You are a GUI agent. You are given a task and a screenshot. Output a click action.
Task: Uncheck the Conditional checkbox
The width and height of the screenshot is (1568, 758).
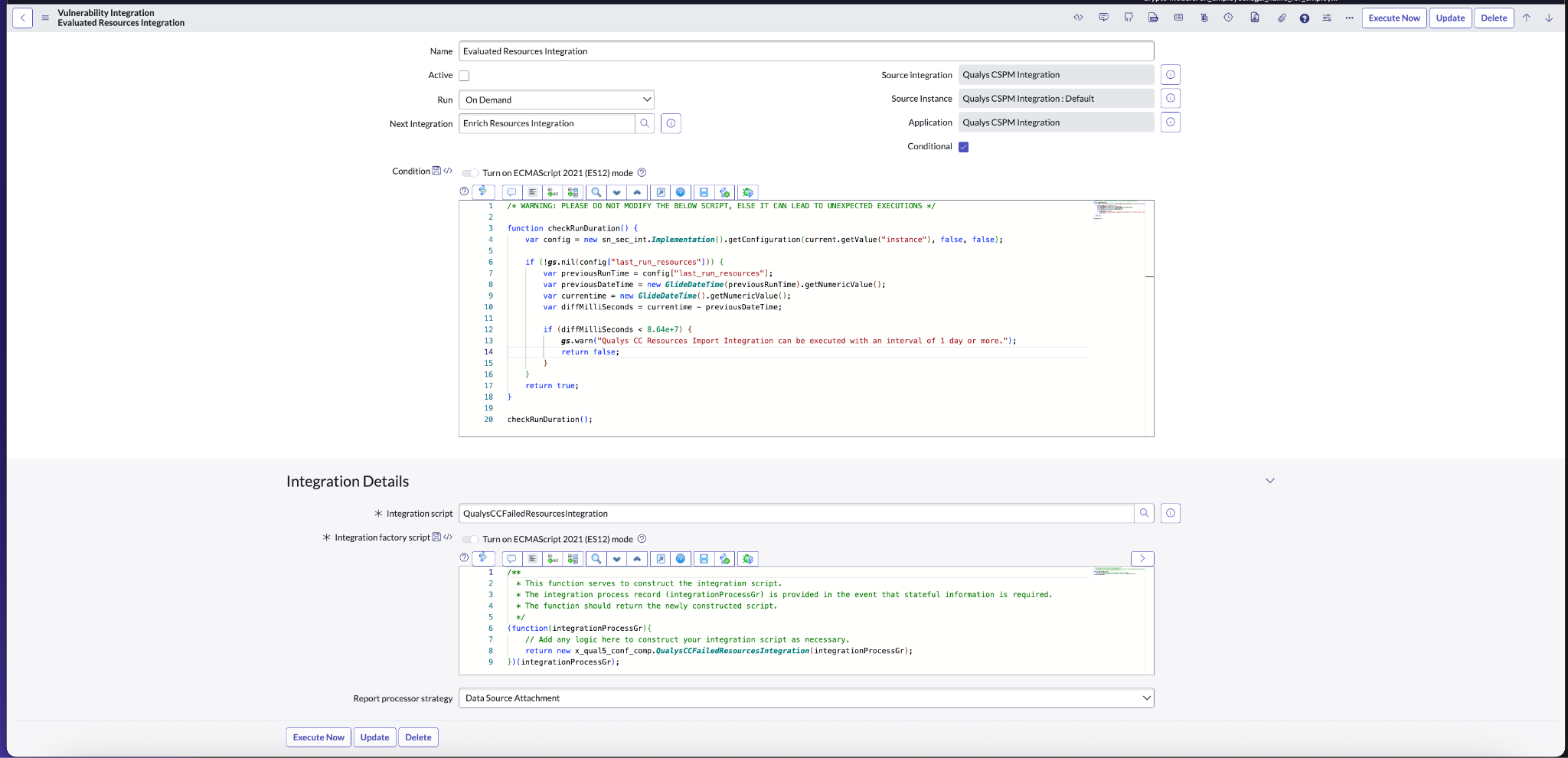(964, 147)
